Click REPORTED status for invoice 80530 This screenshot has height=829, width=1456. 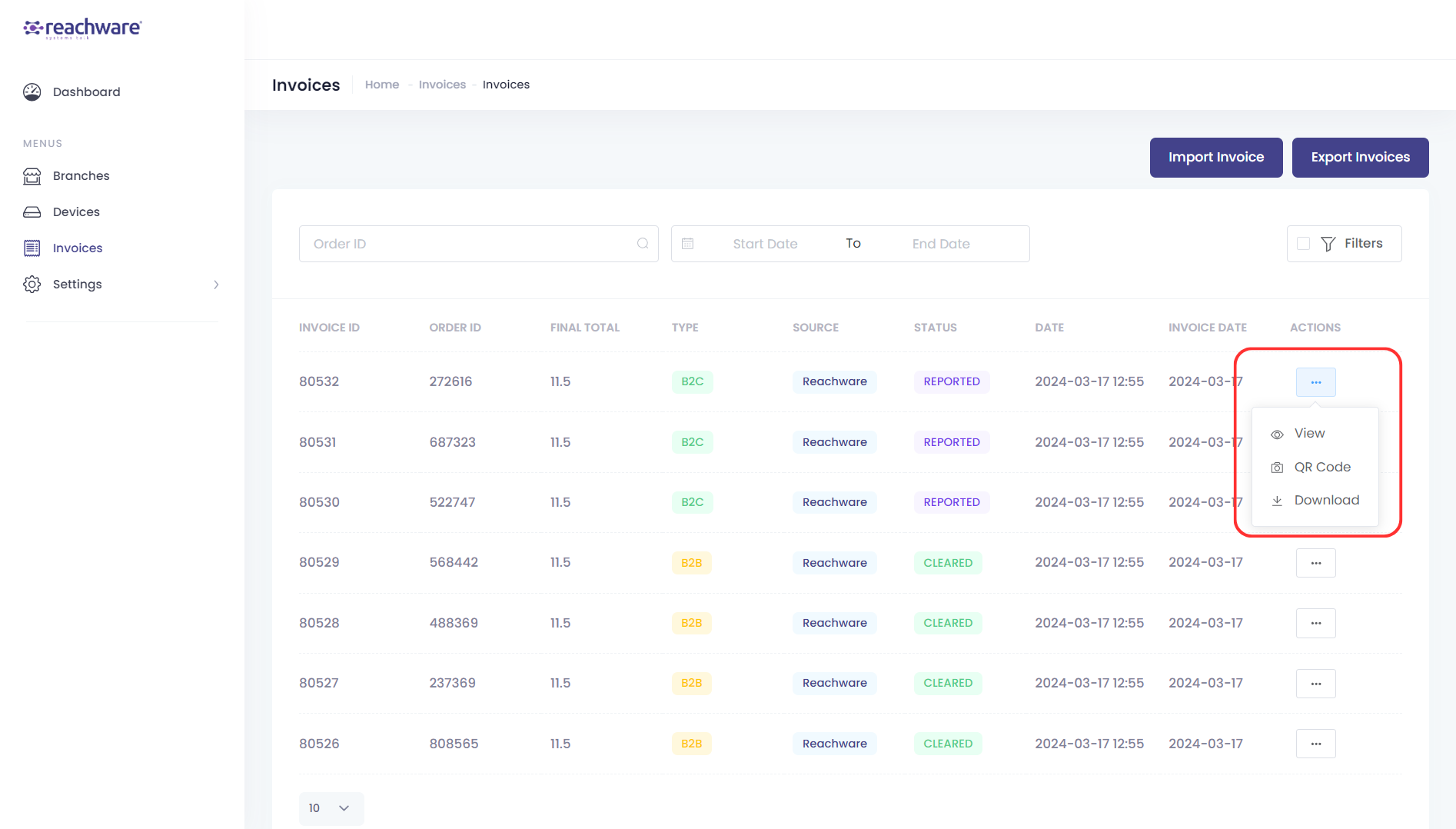[952, 502]
